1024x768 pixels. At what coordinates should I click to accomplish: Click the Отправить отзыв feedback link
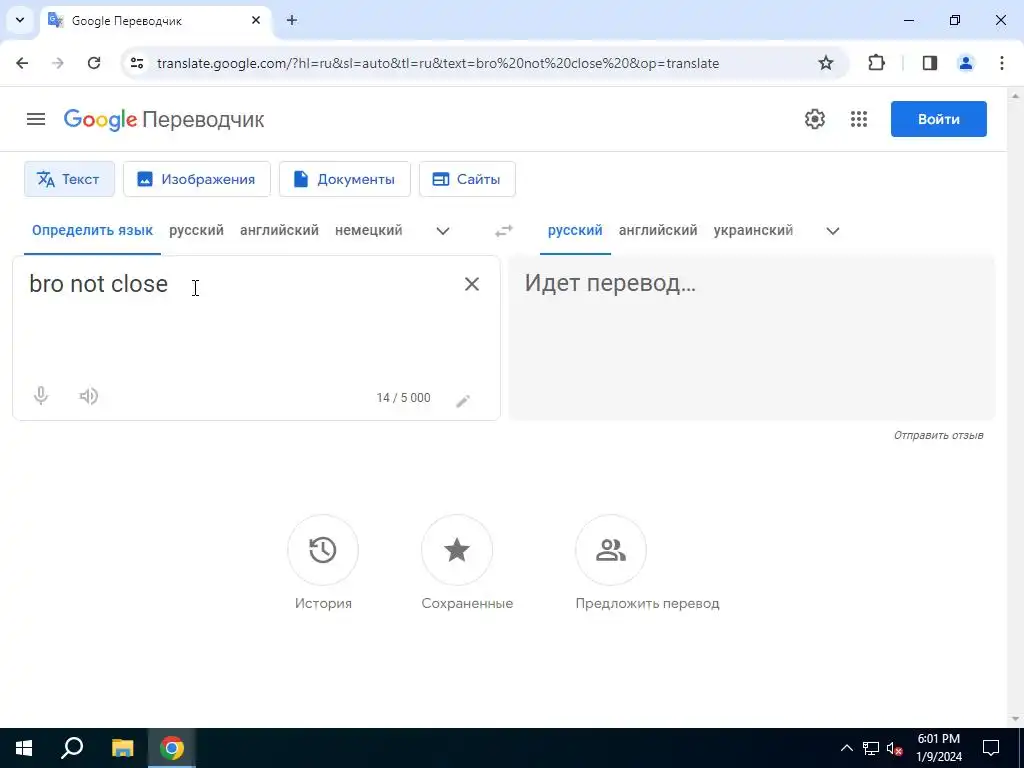coord(938,435)
